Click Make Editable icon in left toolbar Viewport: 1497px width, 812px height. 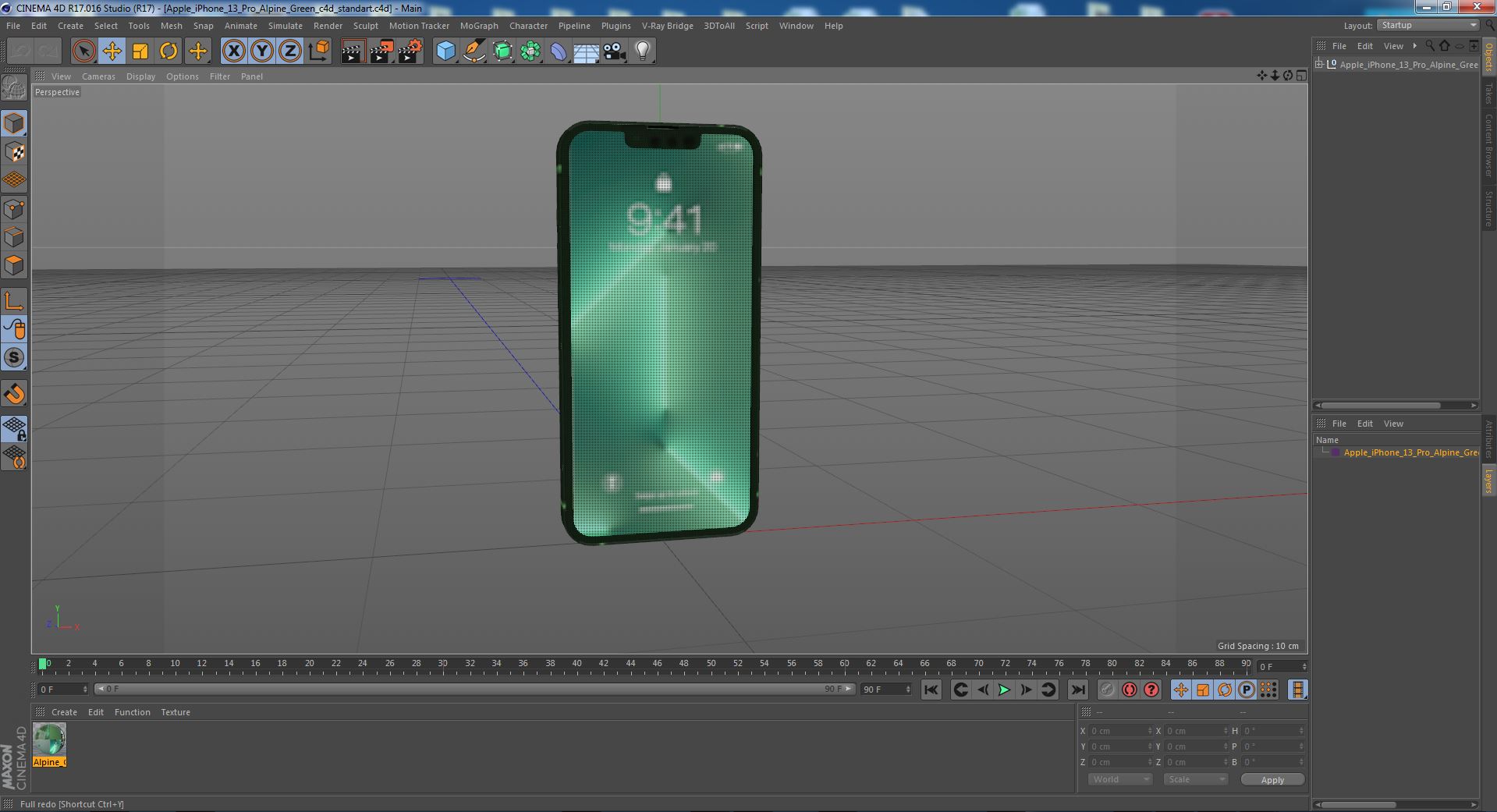click(x=14, y=87)
